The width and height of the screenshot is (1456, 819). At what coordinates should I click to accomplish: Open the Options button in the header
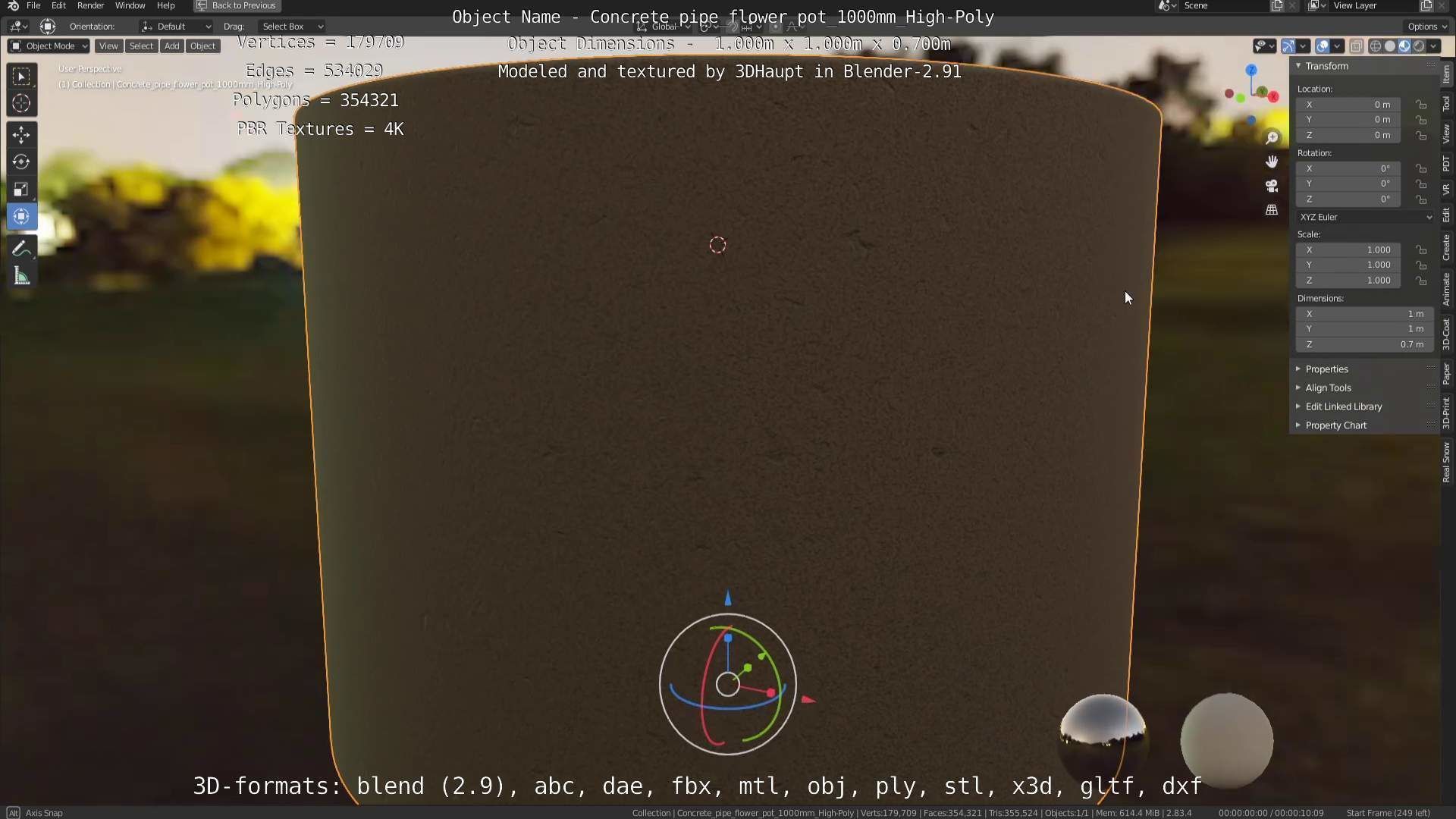tap(1426, 26)
